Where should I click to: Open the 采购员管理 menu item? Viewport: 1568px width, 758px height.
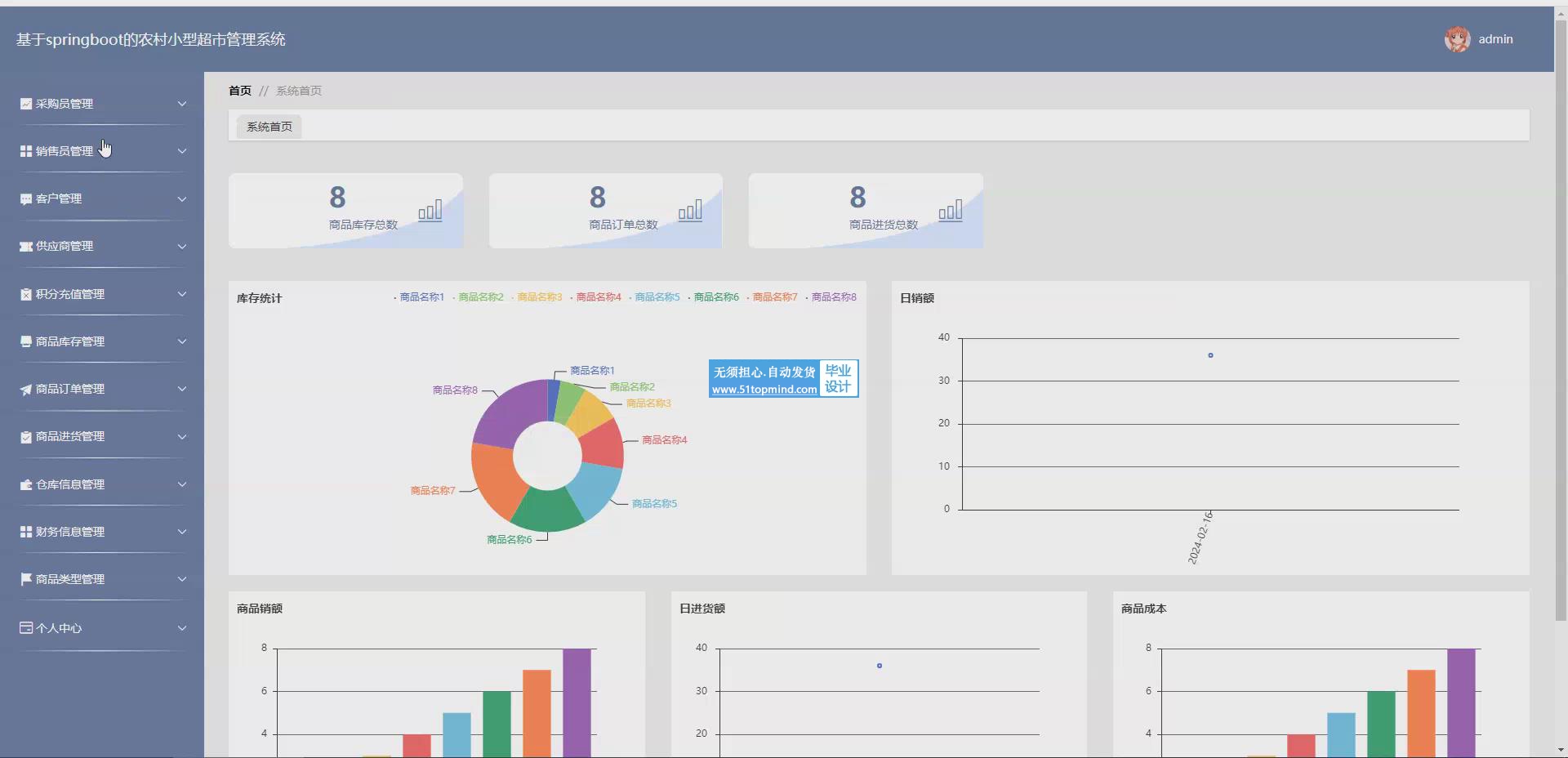(102, 104)
